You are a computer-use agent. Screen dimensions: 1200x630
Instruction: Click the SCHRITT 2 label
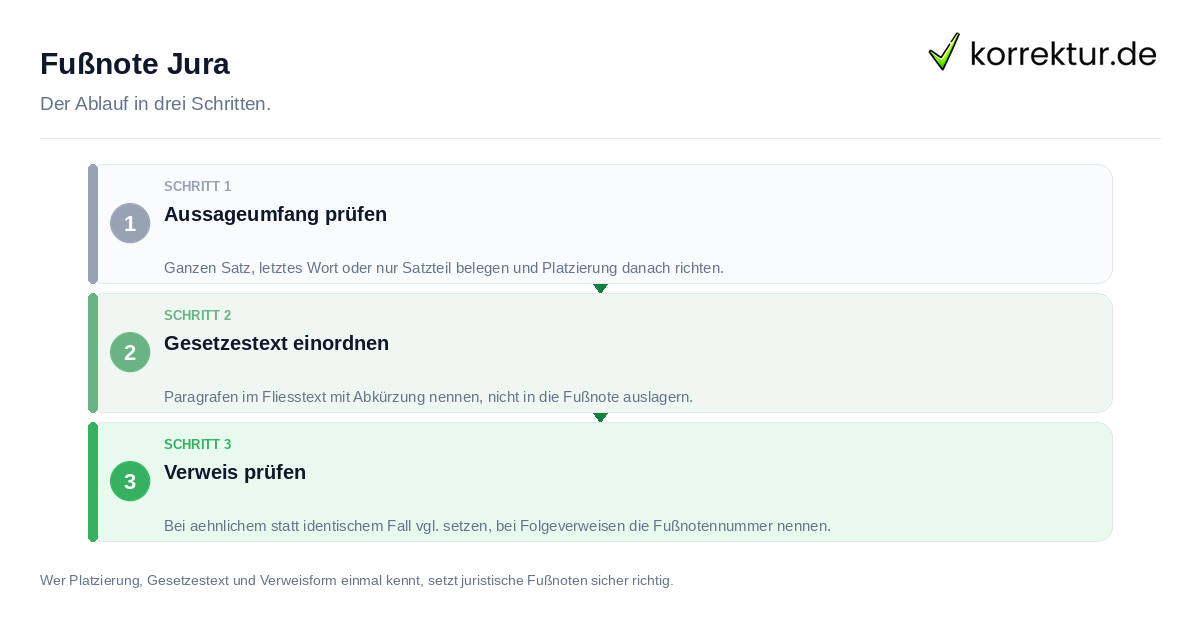point(198,316)
